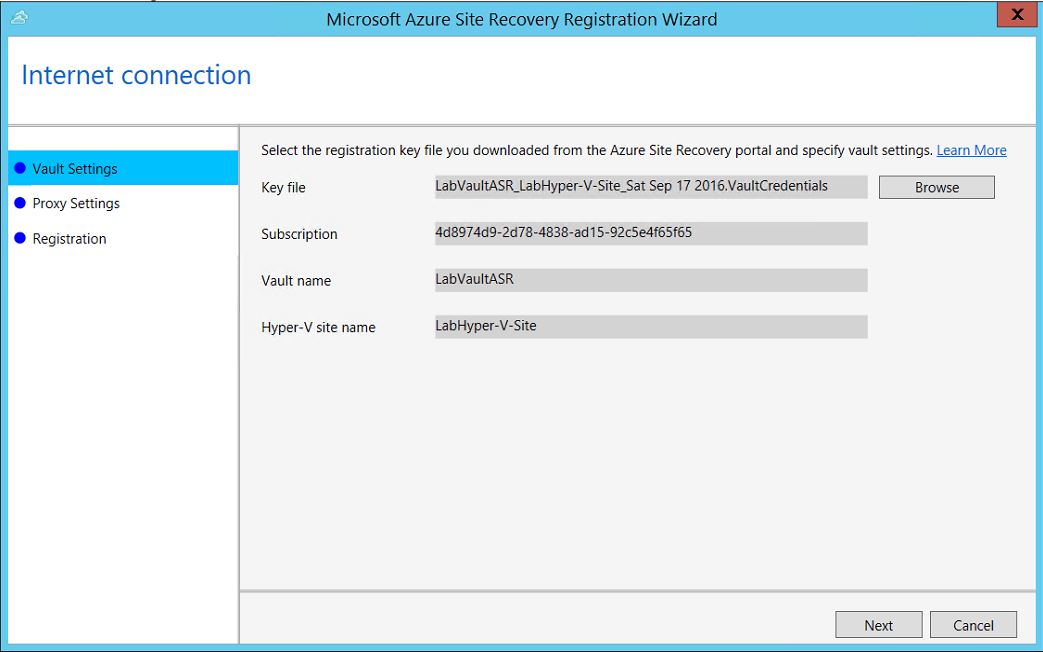The height and width of the screenshot is (652, 1043).
Task: Click the 'Subscription' text label
Action: [x=299, y=234]
